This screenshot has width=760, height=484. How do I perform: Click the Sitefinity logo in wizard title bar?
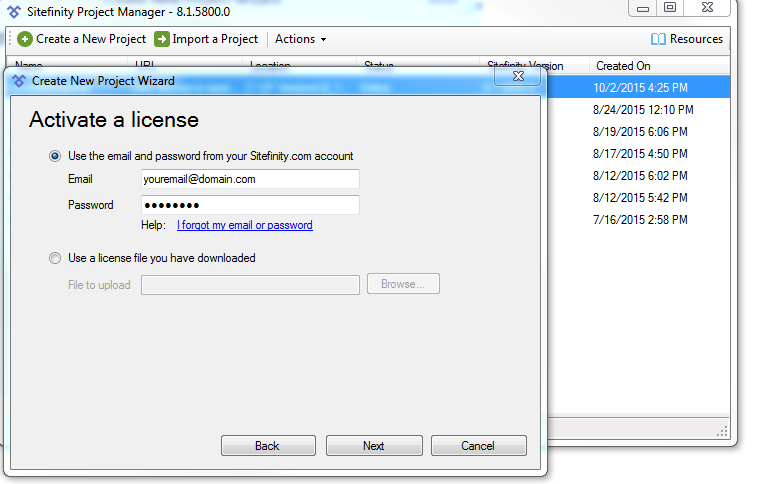point(19,81)
